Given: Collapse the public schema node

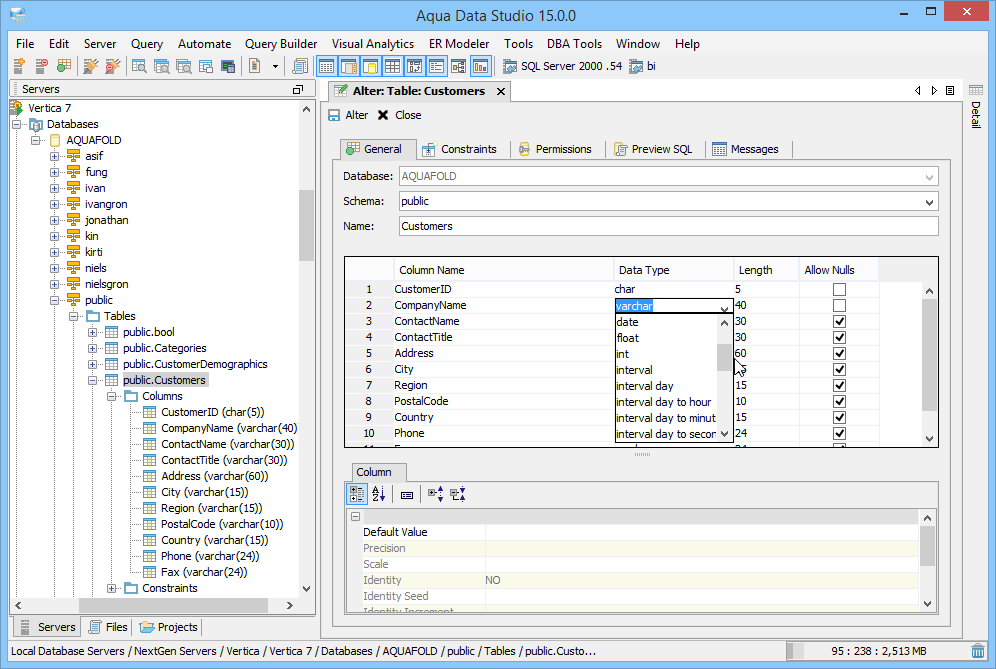Looking at the screenshot, I should [55, 301].
